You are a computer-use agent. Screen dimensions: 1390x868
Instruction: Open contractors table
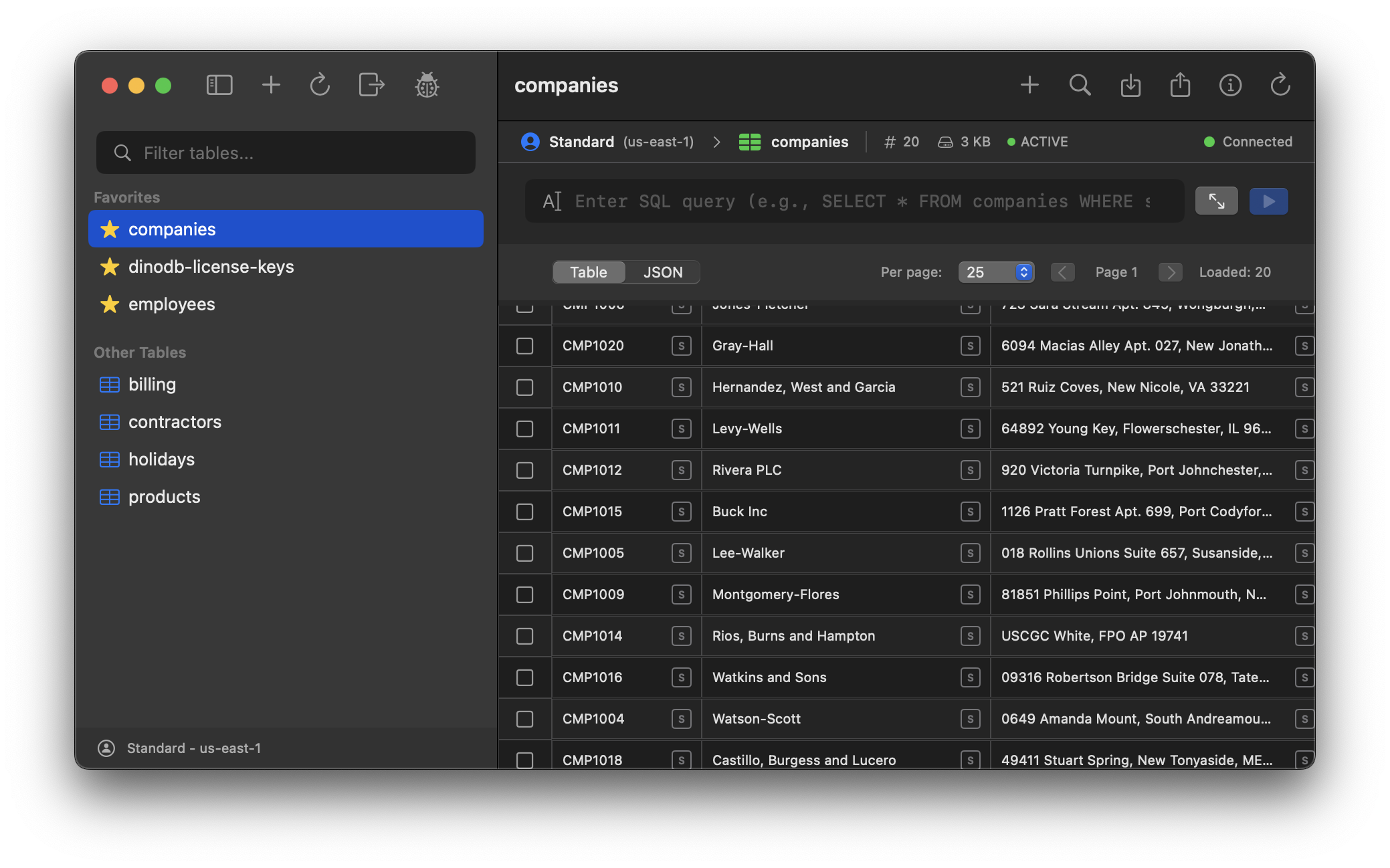coord(286,422)
